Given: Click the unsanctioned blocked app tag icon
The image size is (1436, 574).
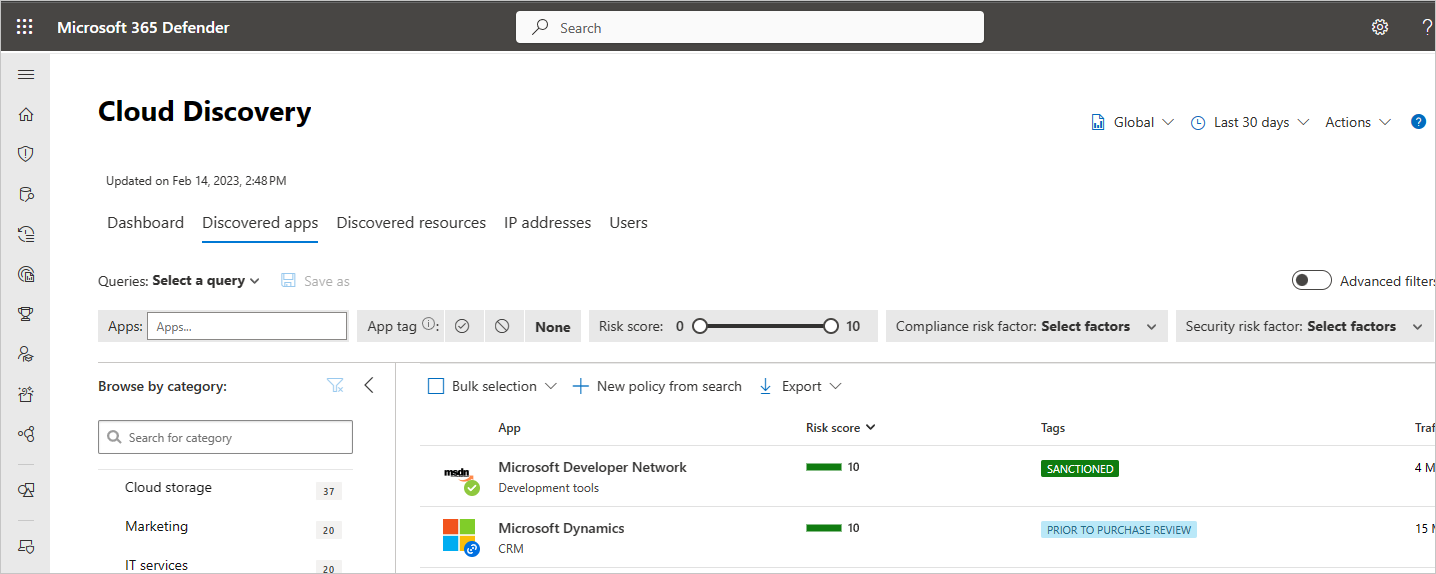Looking at the screenshot, I should coord(503,326).
